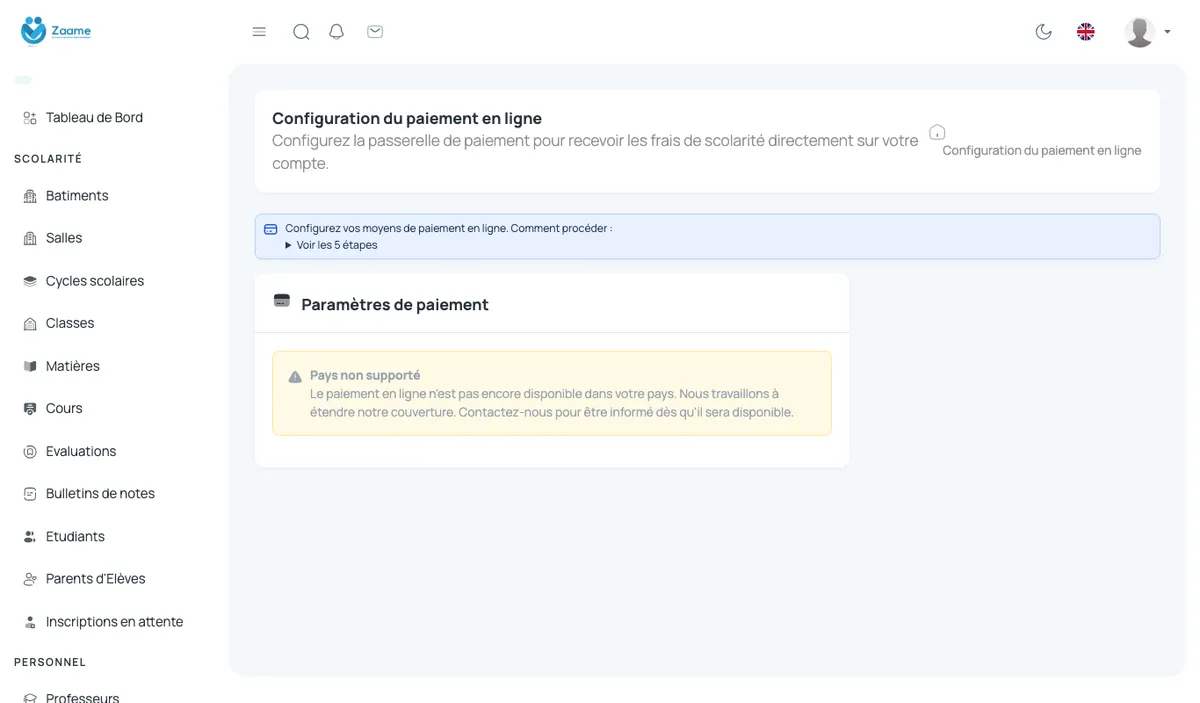Viewport: 1200px width, 703px height.
Task: Open the user avatar menu
Action: point(1140,32)
